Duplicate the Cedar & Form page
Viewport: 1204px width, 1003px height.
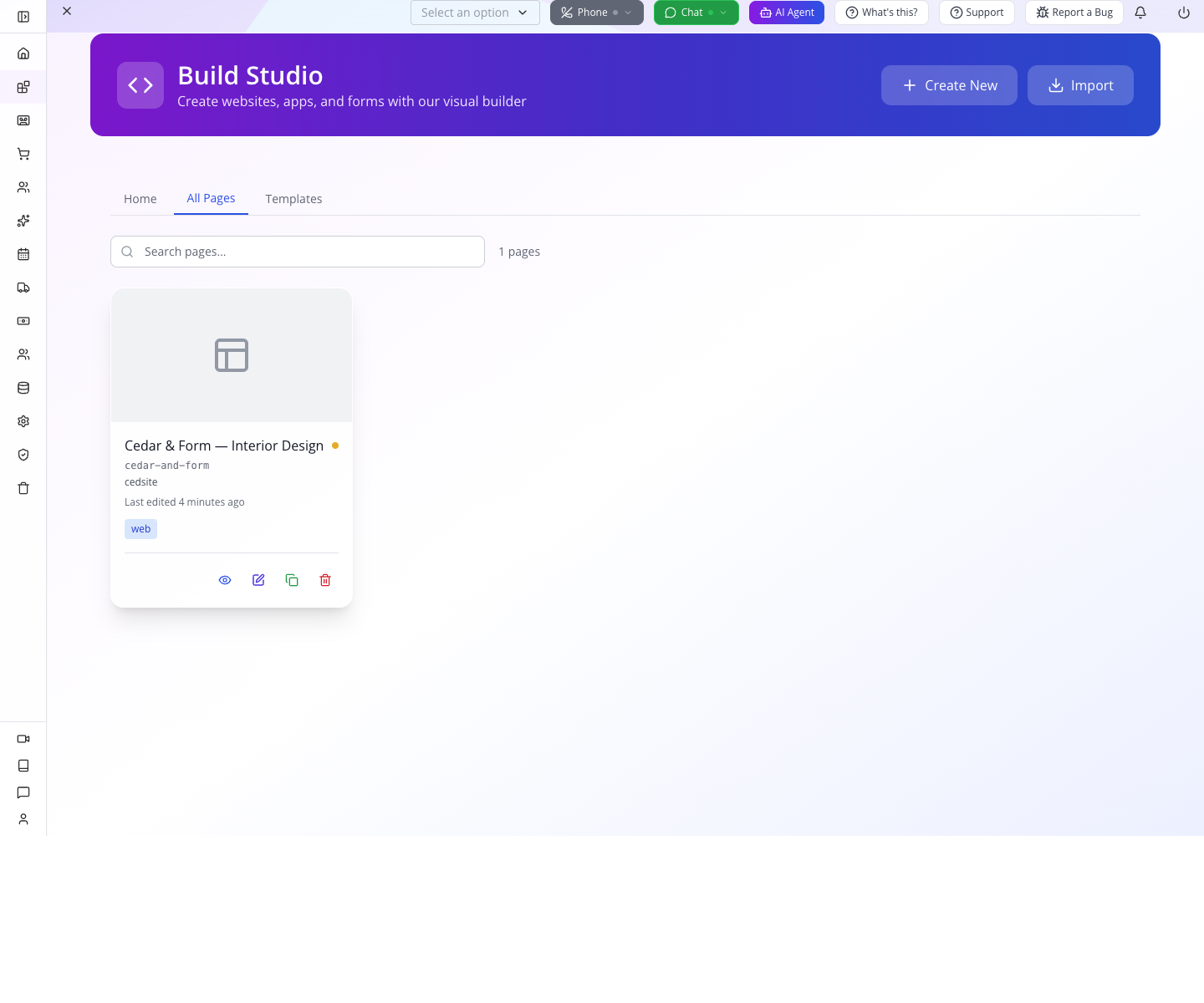pyautogui.click(x=292, y=580)
